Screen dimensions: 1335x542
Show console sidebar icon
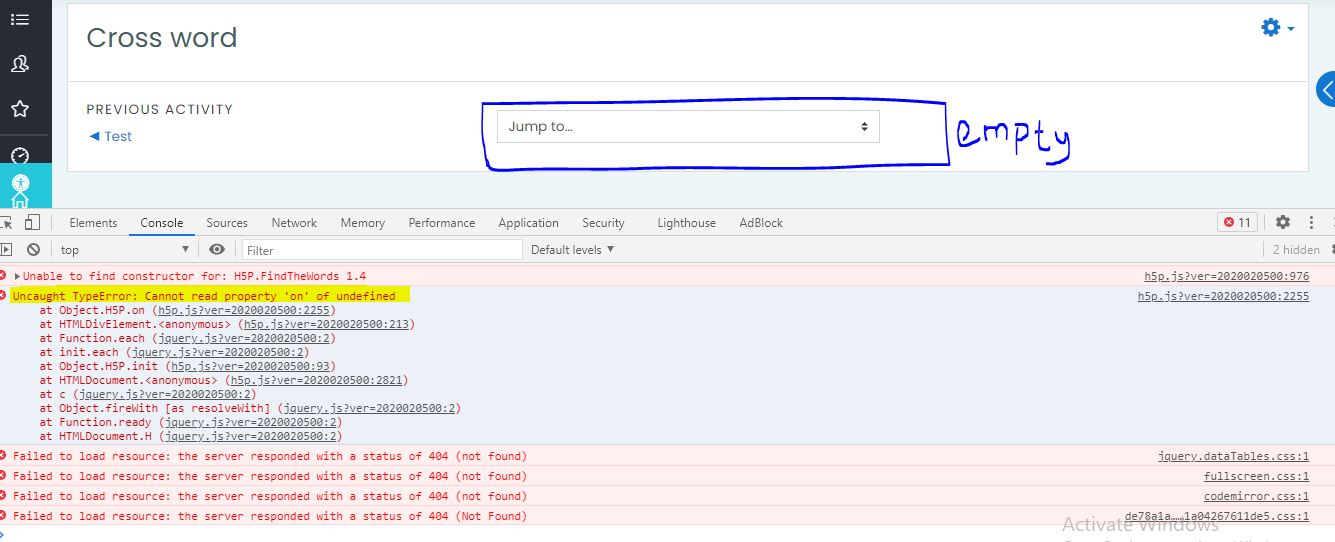(x=6, y=250)
